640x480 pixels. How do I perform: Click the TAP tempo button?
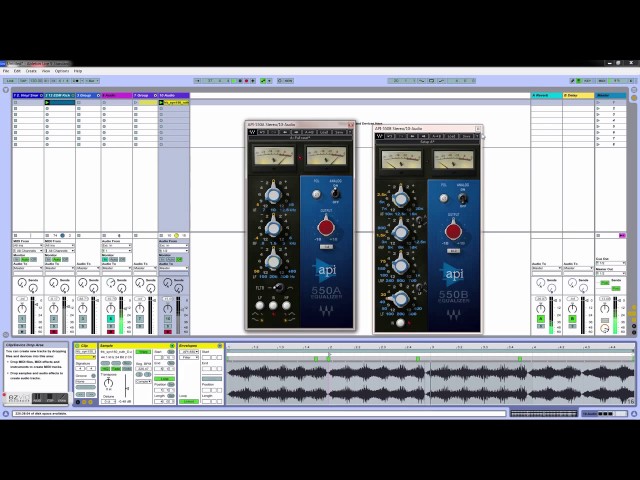[23, 81]
